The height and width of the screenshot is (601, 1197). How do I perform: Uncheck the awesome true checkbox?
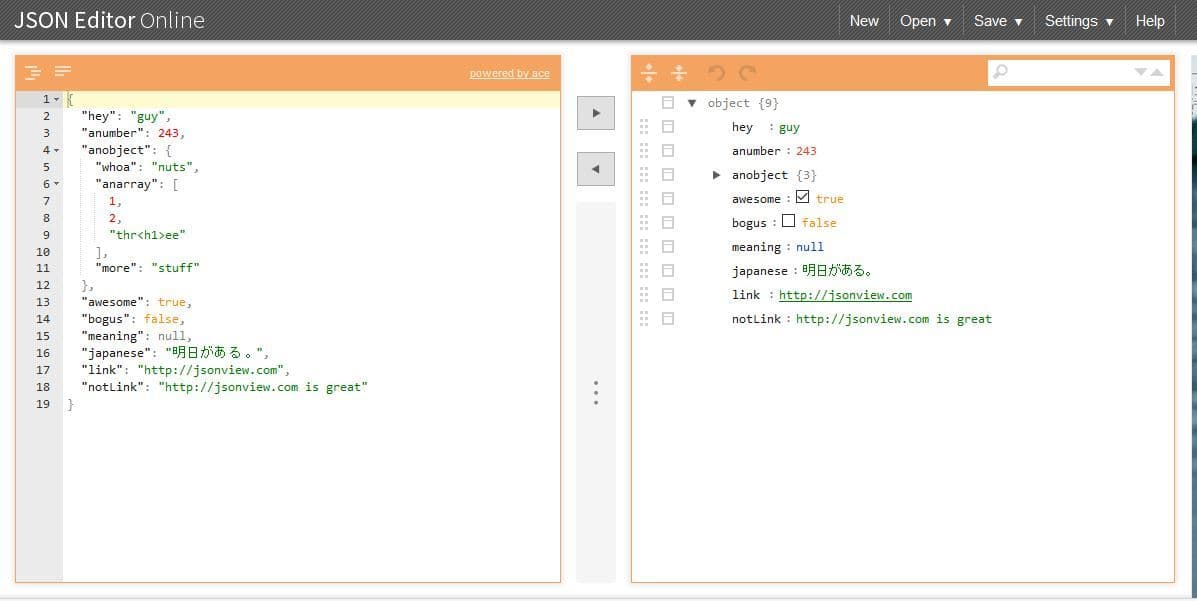802,197
